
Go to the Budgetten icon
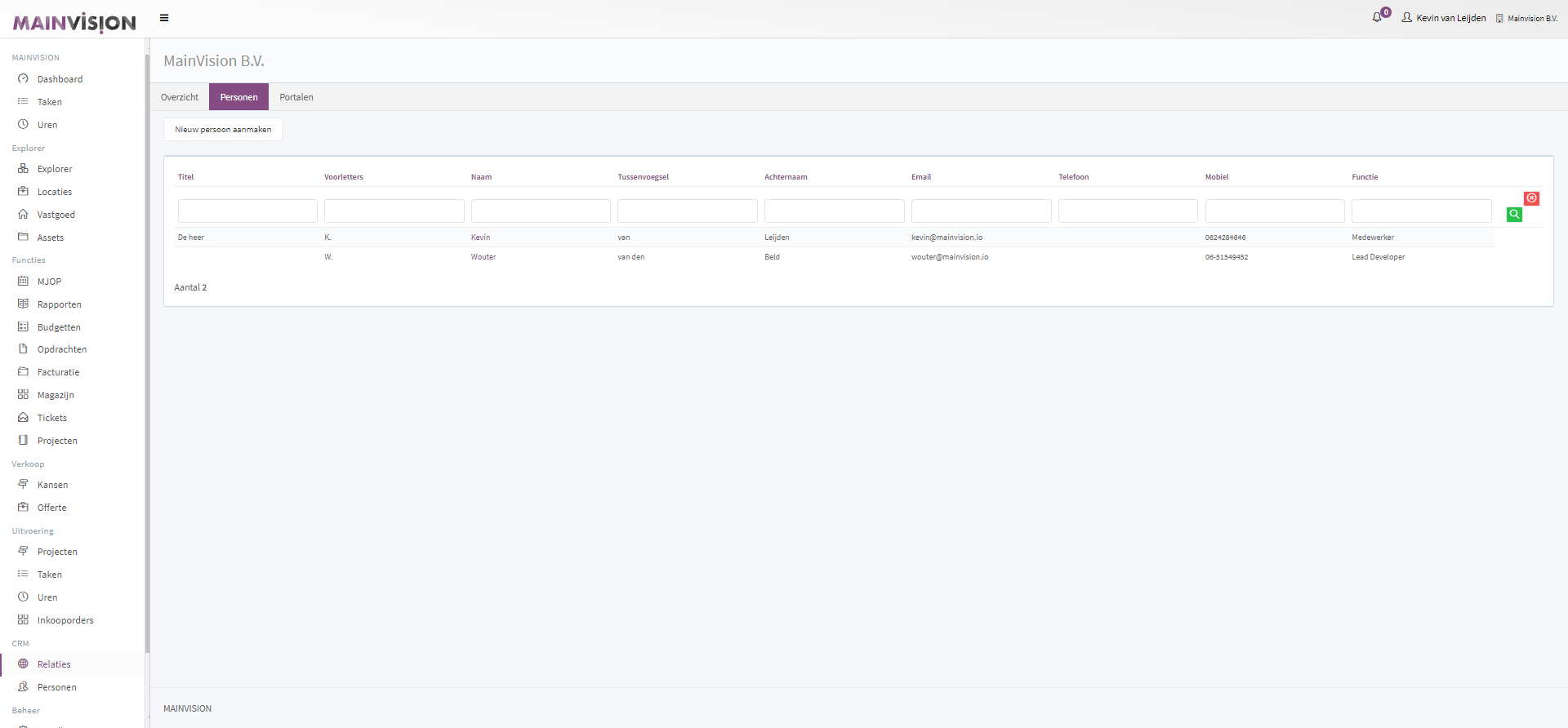tap(23, 327)
